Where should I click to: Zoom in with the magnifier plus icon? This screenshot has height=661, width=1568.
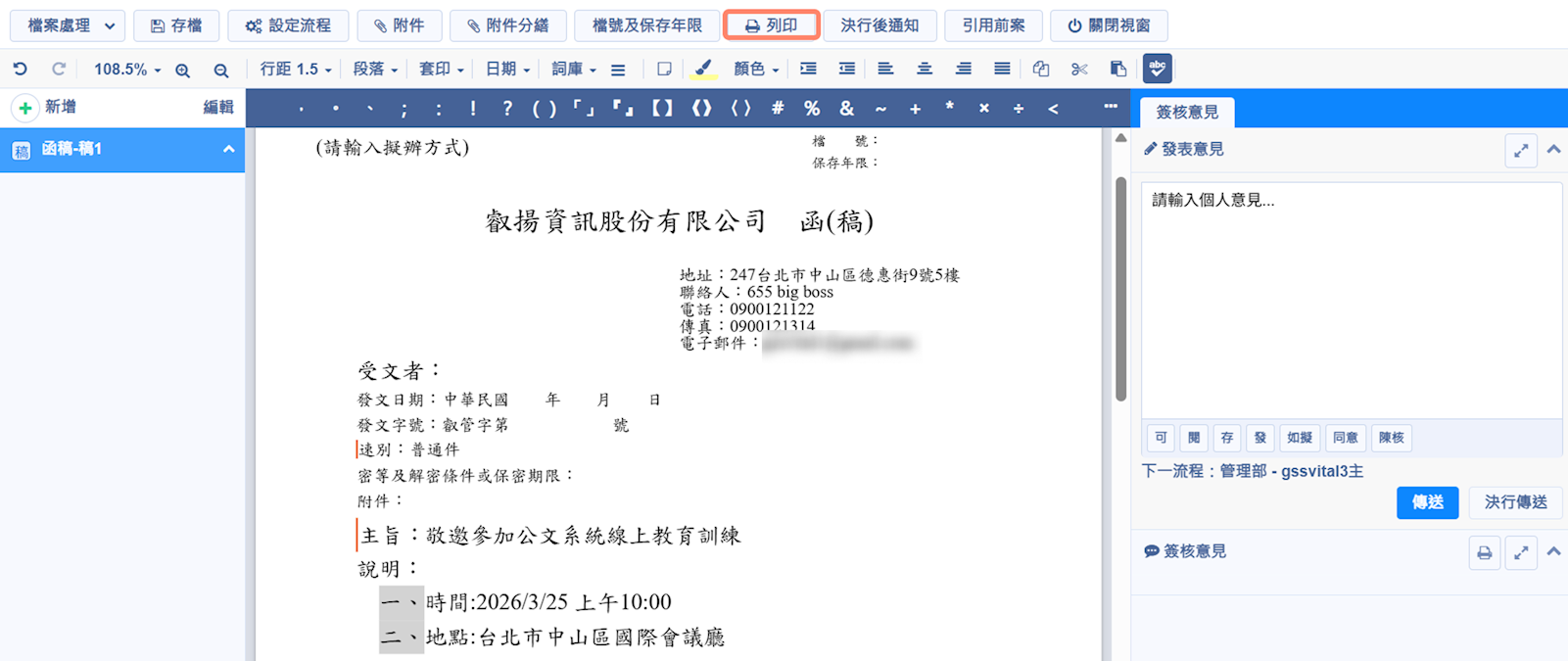point(182,70)
